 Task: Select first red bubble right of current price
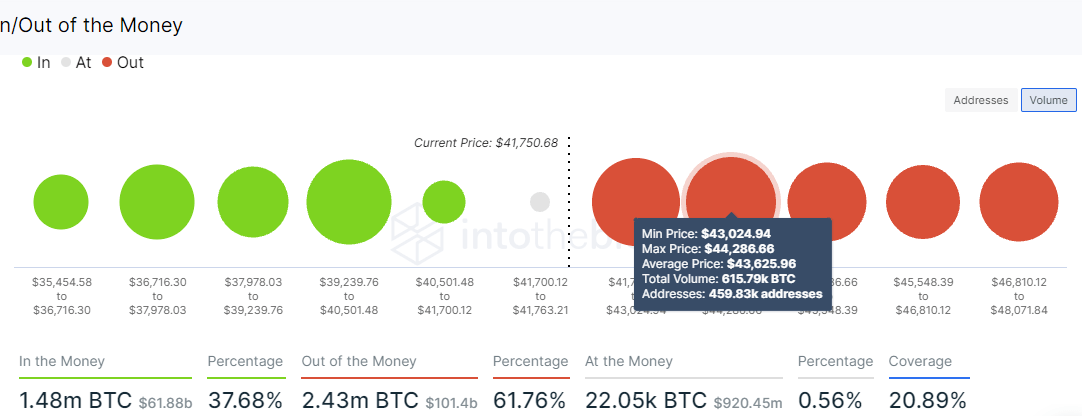[636, 202]
